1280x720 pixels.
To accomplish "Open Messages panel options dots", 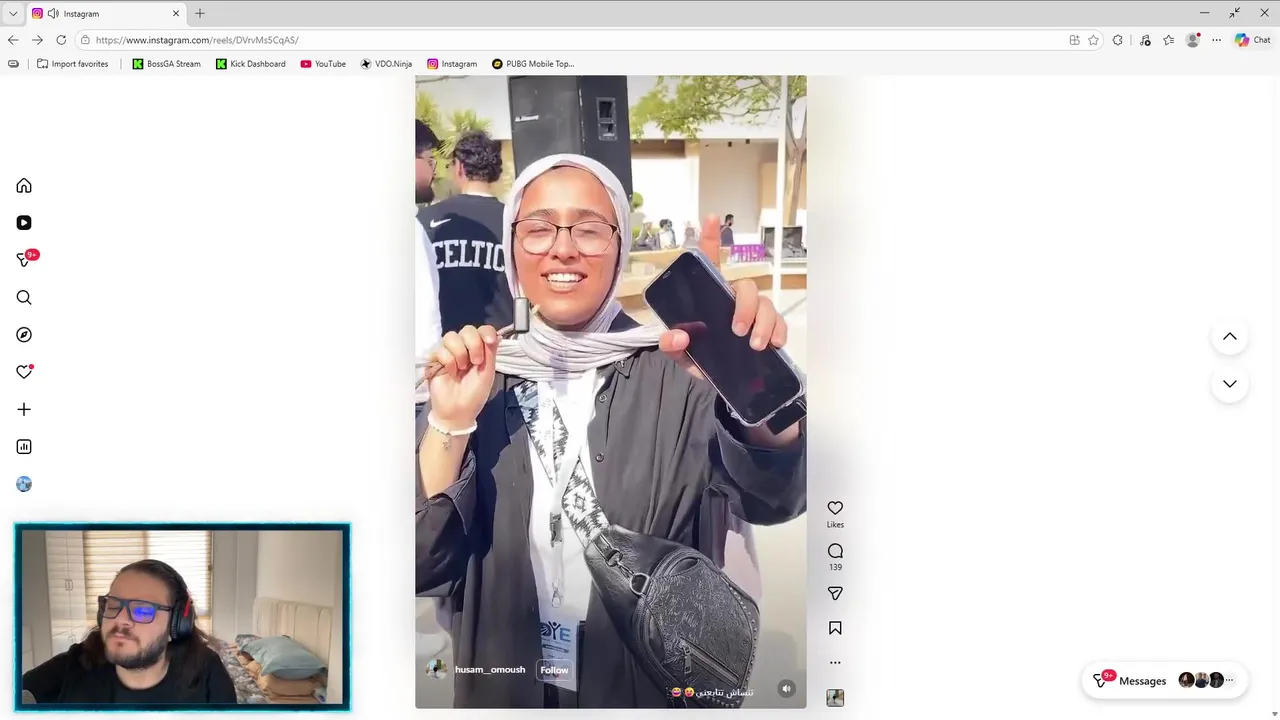I will [1230, 680].
